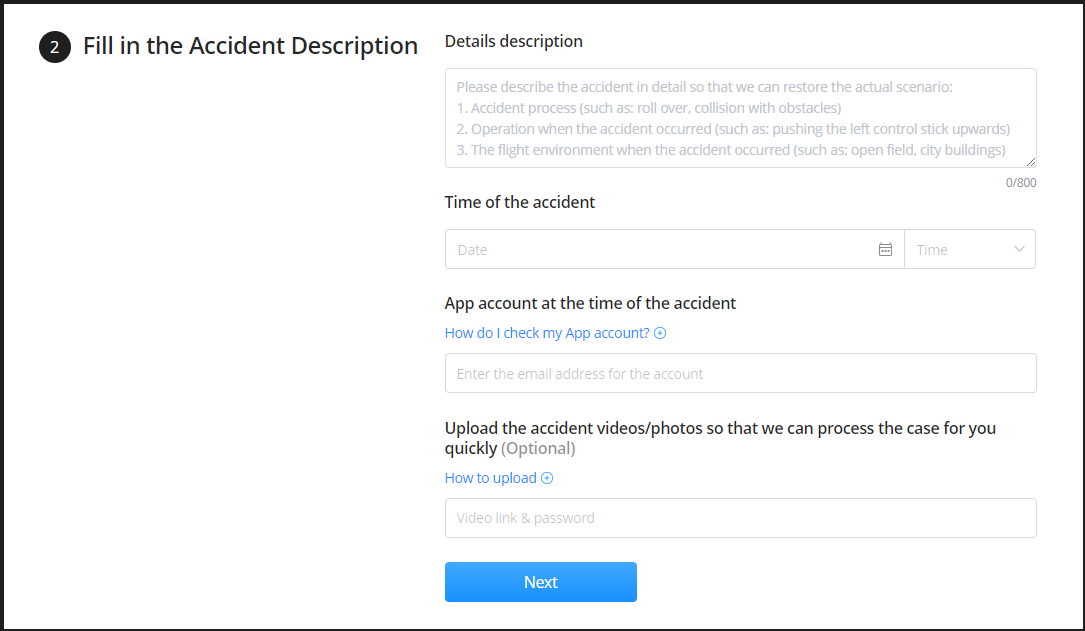Click the "Fill in the Accident Description" heading
The width and height of the screenshot is (1085, 631).
click(x=250, y=46)
